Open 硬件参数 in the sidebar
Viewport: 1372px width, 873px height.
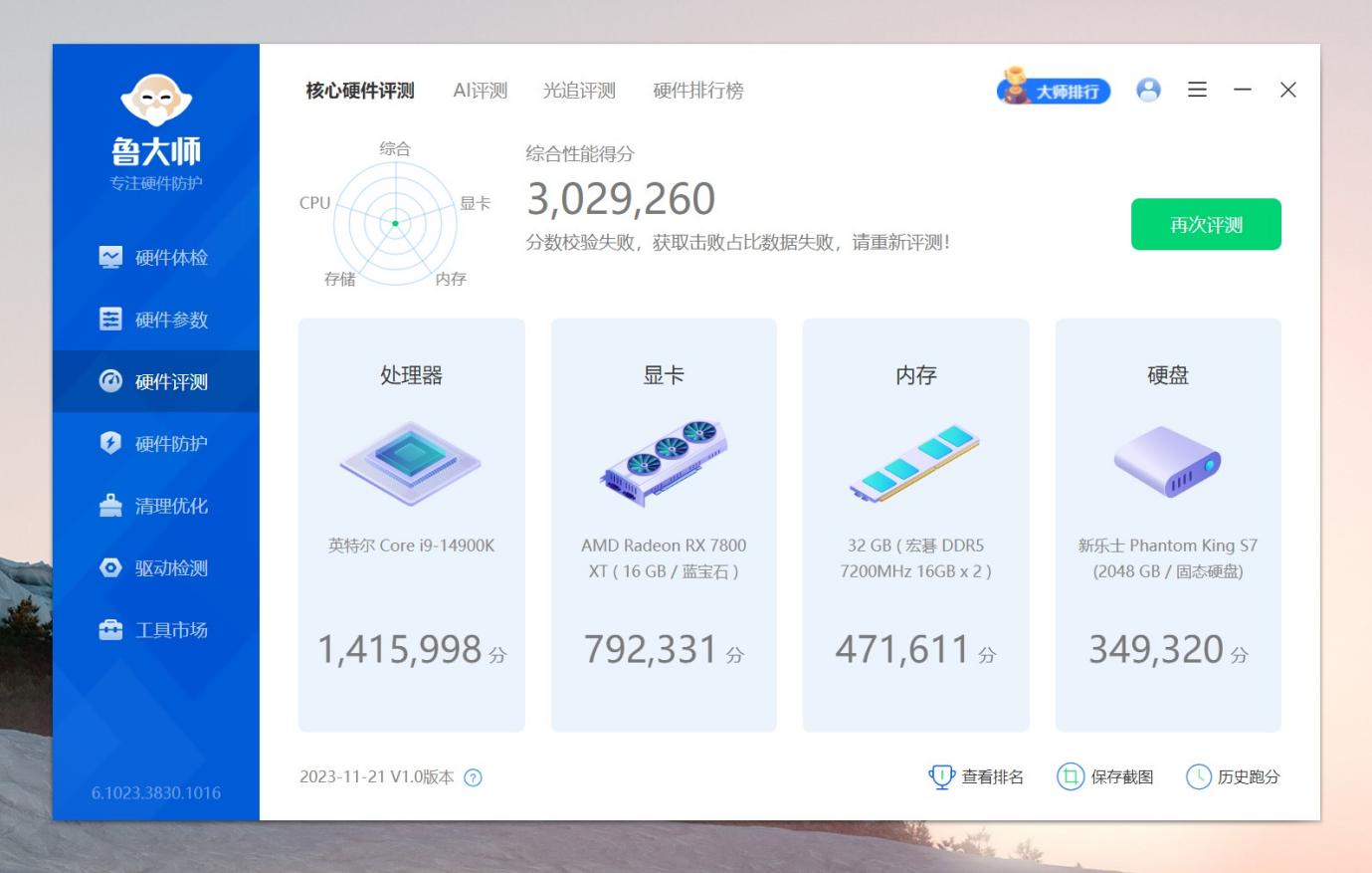click(156, 320)
